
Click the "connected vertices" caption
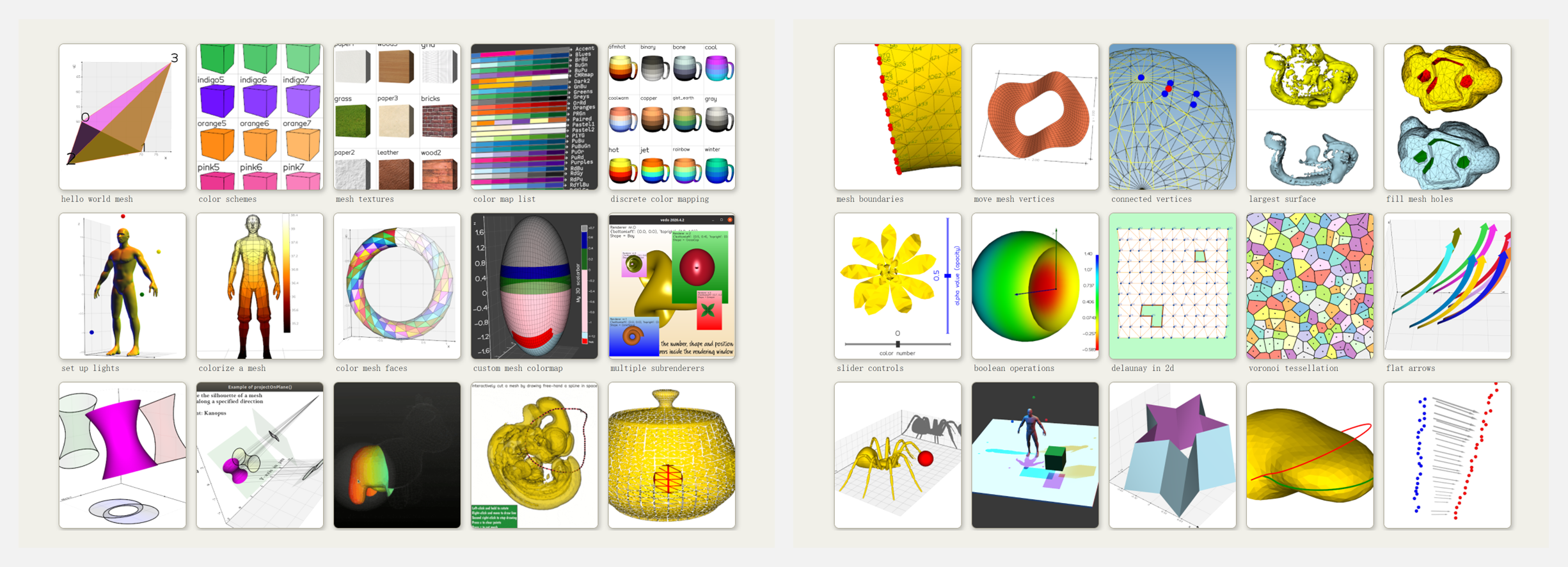(x=1152, y=199)
